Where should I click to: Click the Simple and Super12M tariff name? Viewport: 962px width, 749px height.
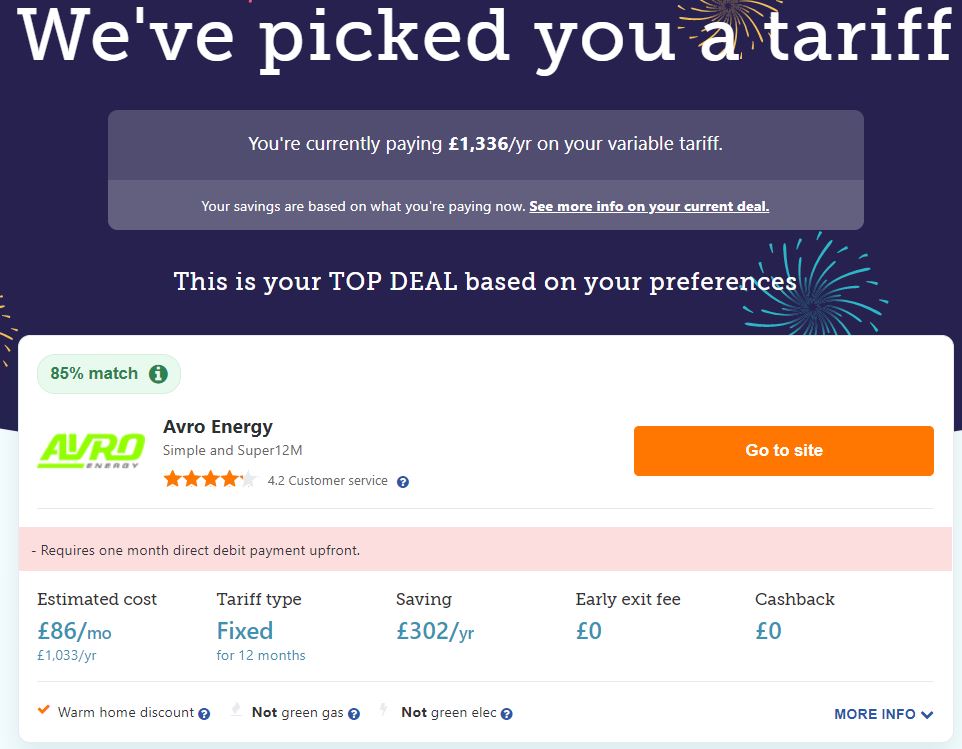[231, 451]
